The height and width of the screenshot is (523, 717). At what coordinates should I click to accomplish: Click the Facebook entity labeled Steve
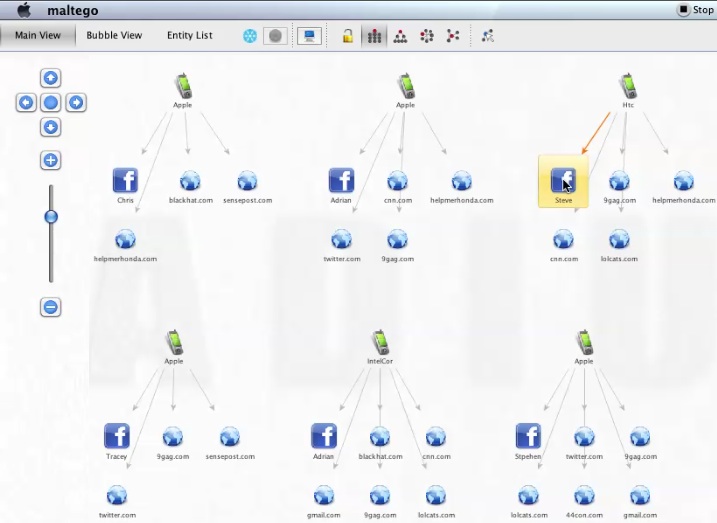point(563,181)
